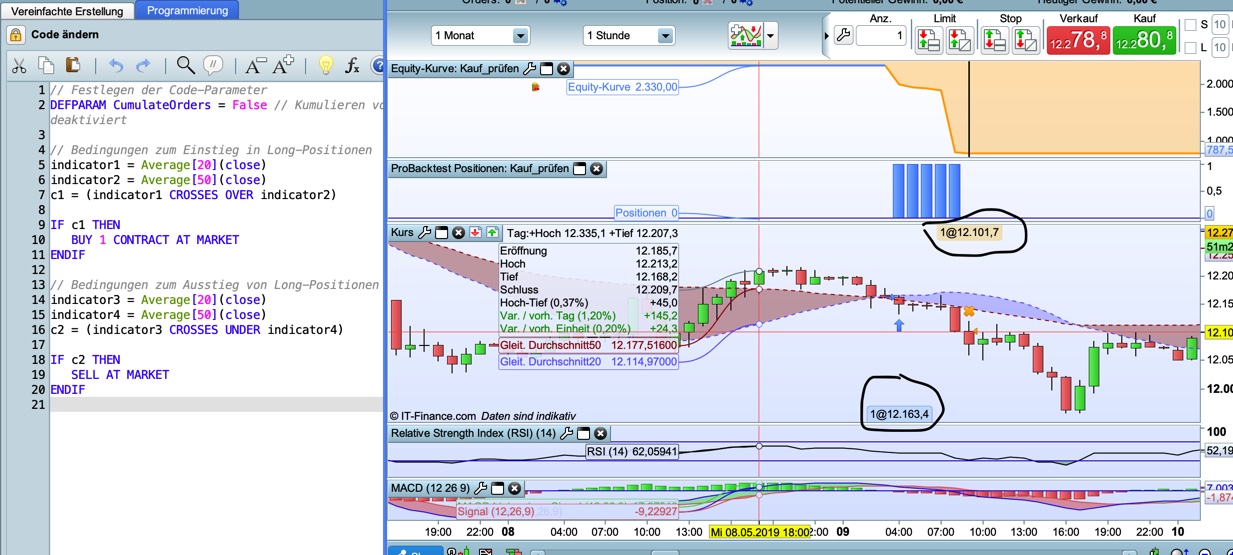The width and height of the screenshot is (1233, 555).
Task: Enable the L checkbox
Action: (1190, 47)
